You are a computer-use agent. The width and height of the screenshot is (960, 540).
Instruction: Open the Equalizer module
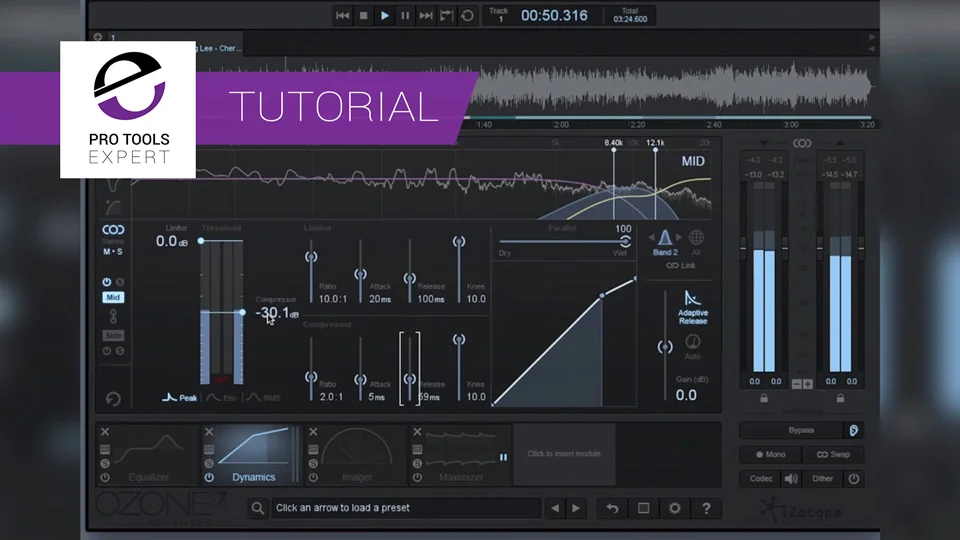click(149, 455)
